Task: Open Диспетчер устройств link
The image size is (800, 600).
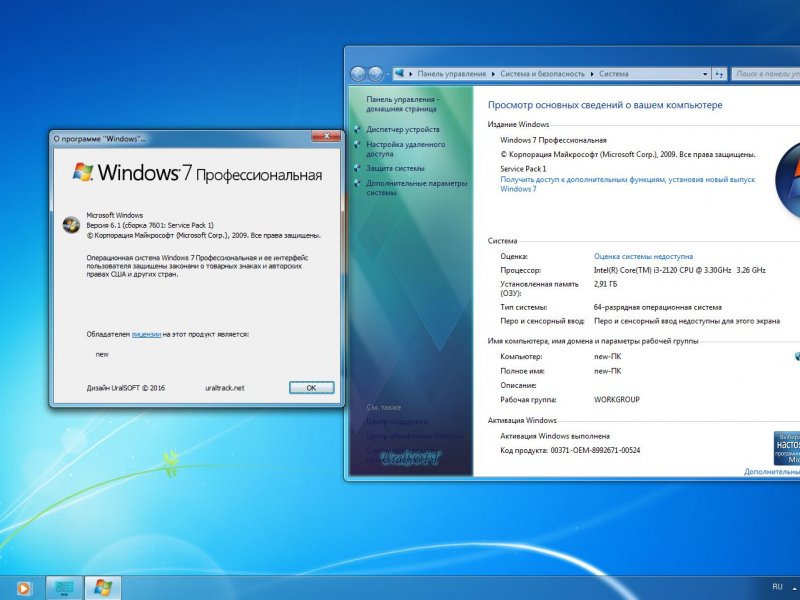Action: [x=403, y=130]
